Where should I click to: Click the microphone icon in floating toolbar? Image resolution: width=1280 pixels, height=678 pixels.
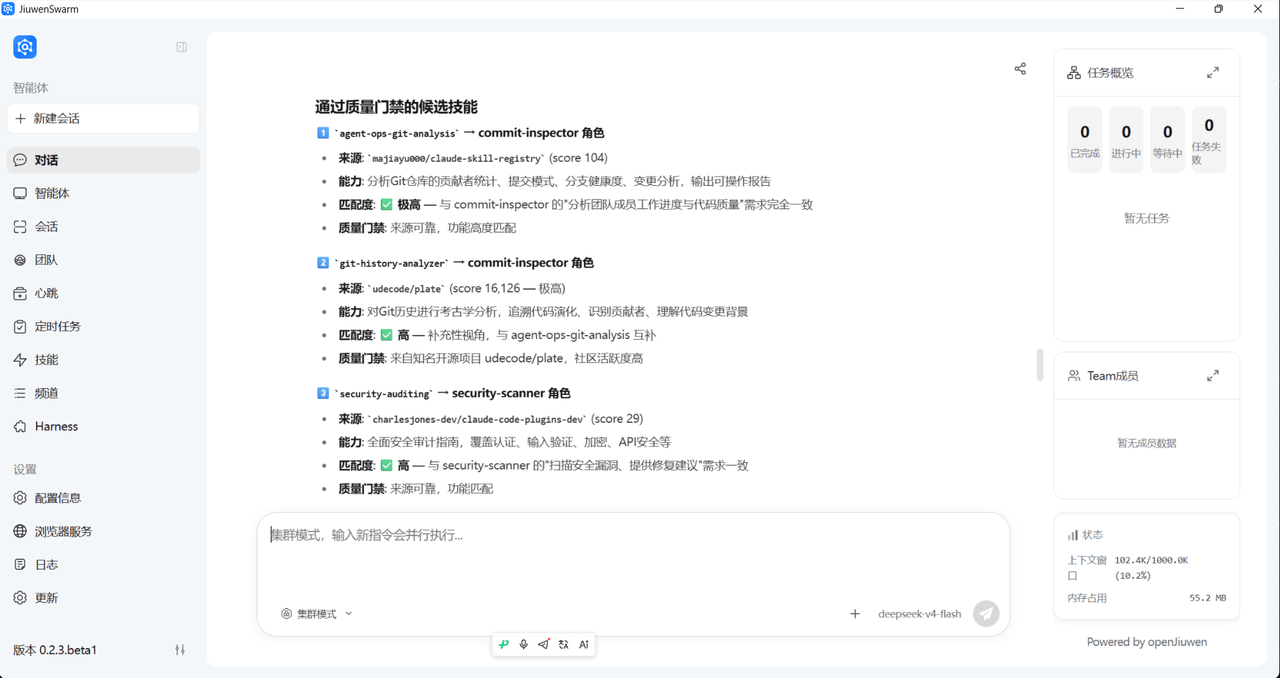tap(523, 645)
